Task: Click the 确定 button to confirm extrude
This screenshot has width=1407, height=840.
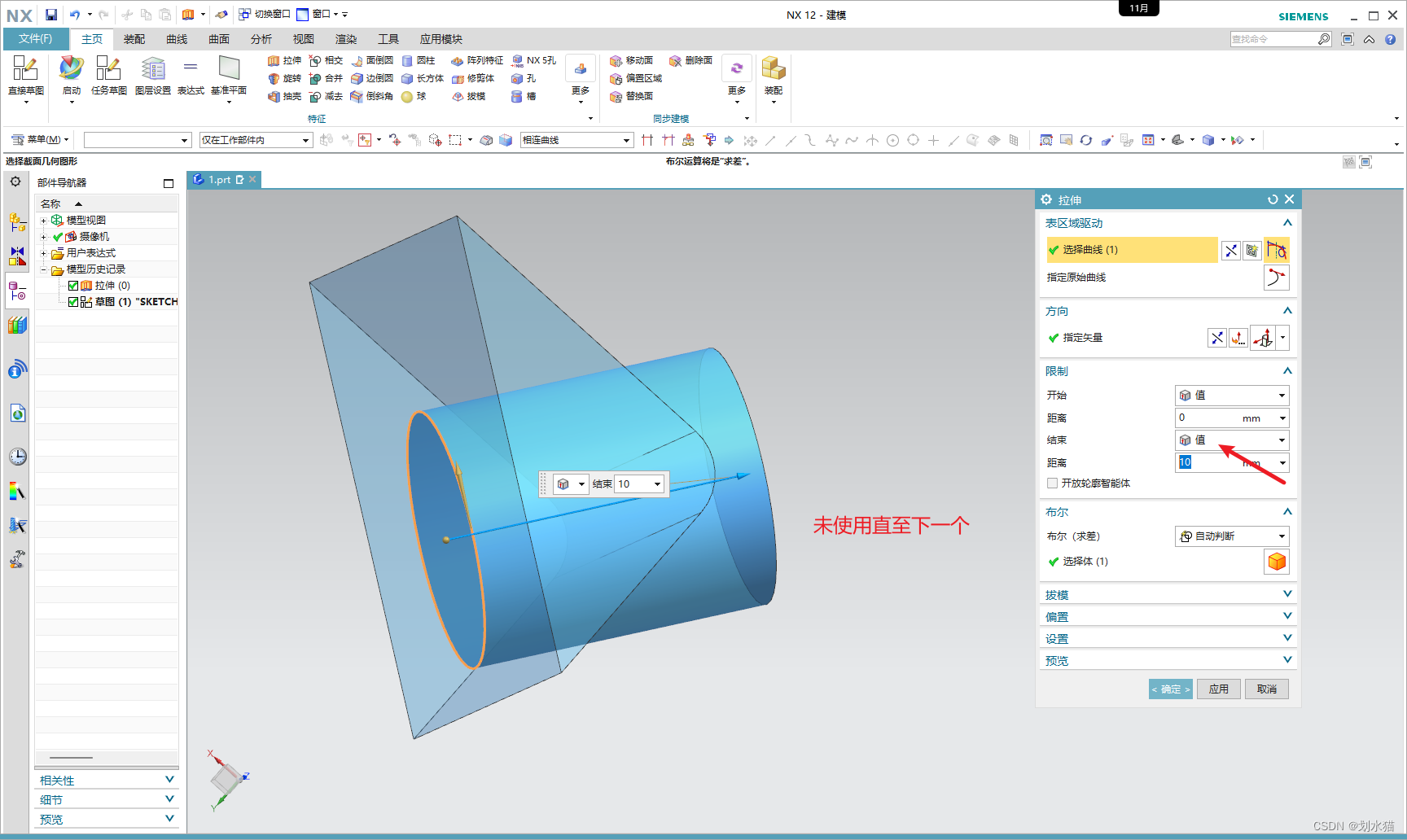Action: coord(1170,689)
